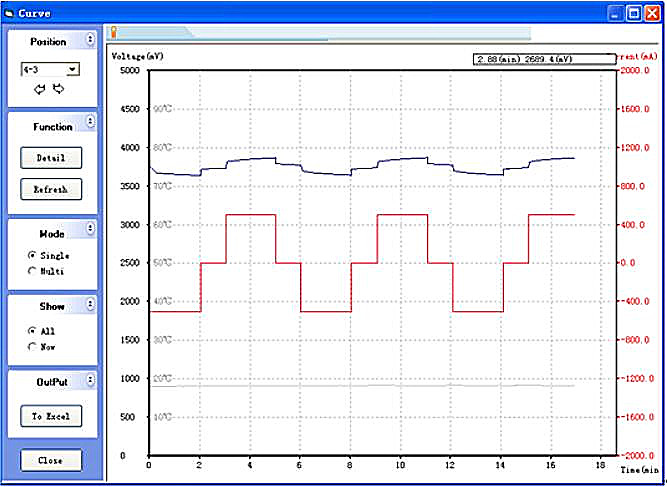Collapse the Position panel using its chevron
667x487 pixels.
pos(90,41)
